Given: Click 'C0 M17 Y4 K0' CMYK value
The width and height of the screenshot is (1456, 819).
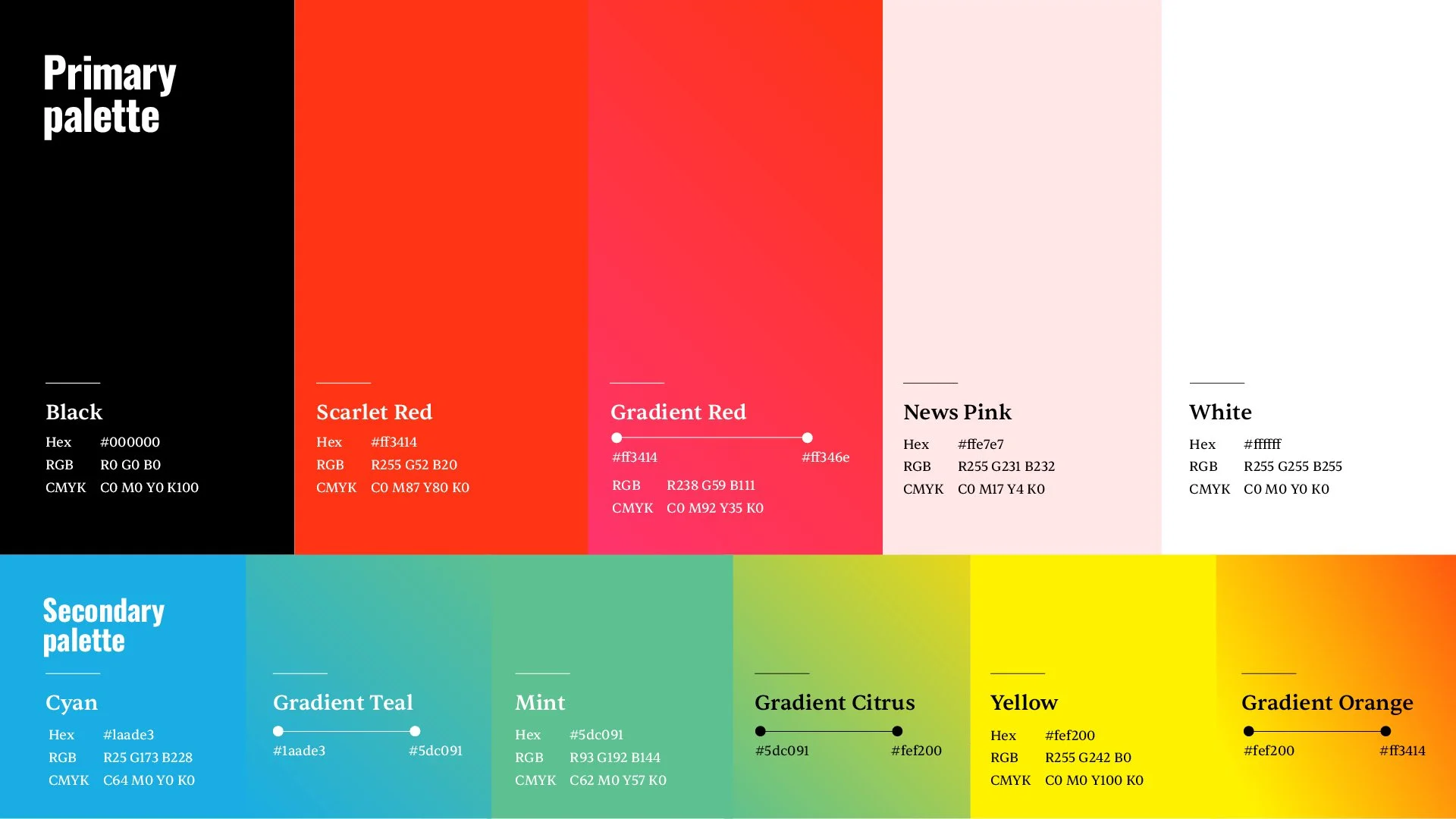Looking at the screenshot, I should click(1001, 489).
